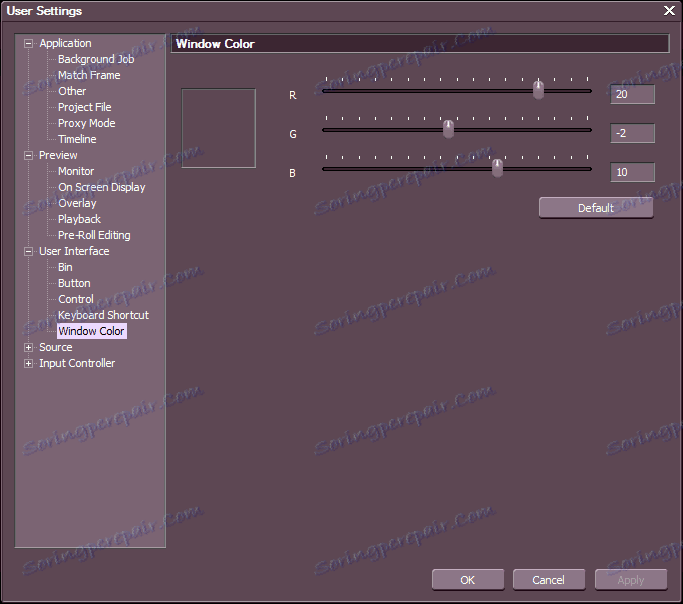The width and height of the screenshot is (683, 604).
Task: Open Timeline settings page
Action: [77, 139]
